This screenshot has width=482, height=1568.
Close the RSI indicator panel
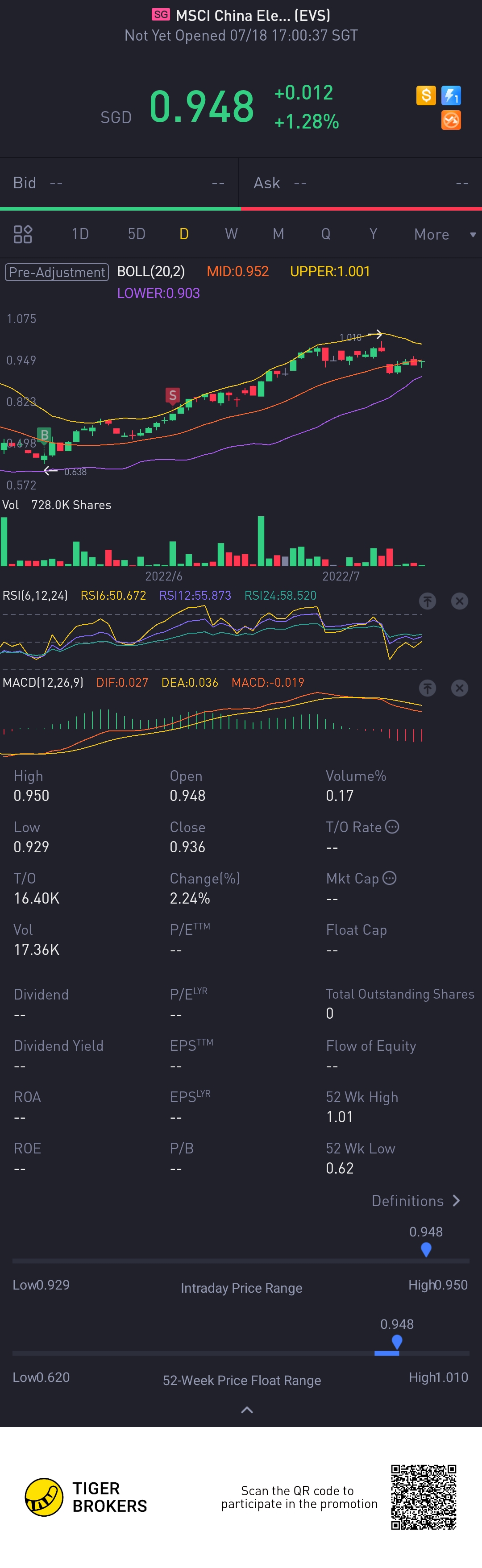pos(460,601)
